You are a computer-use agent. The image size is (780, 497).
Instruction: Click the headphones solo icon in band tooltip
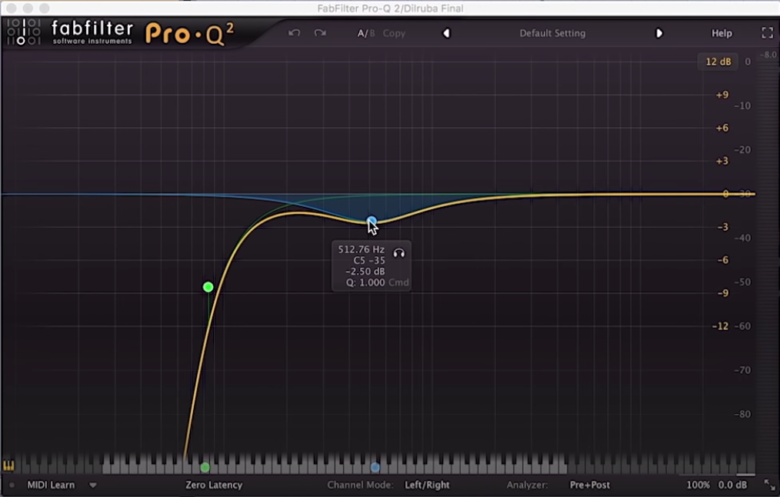399,253
